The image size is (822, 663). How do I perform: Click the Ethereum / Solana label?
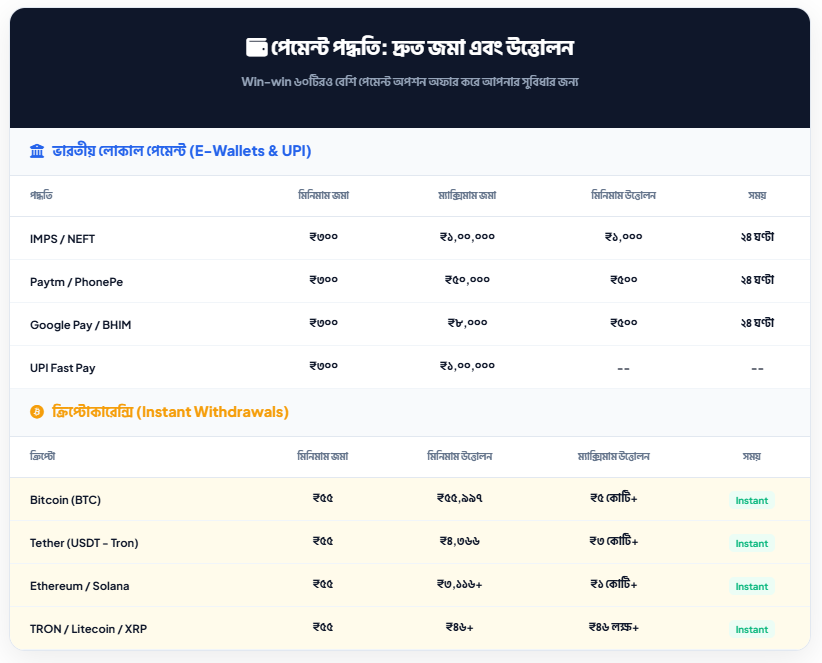(80, 586)
